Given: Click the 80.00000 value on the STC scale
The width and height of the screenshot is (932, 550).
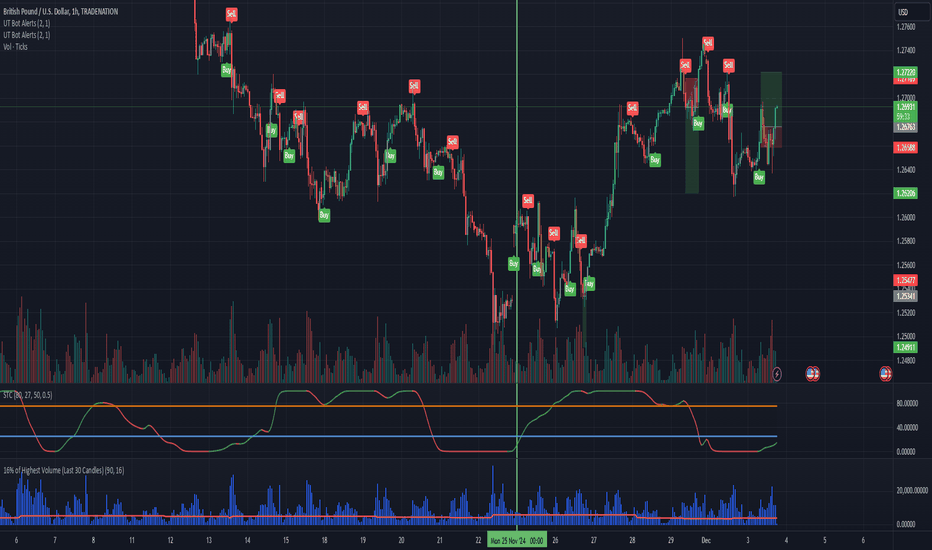Looking at the screenshot, I should (907, 403).
